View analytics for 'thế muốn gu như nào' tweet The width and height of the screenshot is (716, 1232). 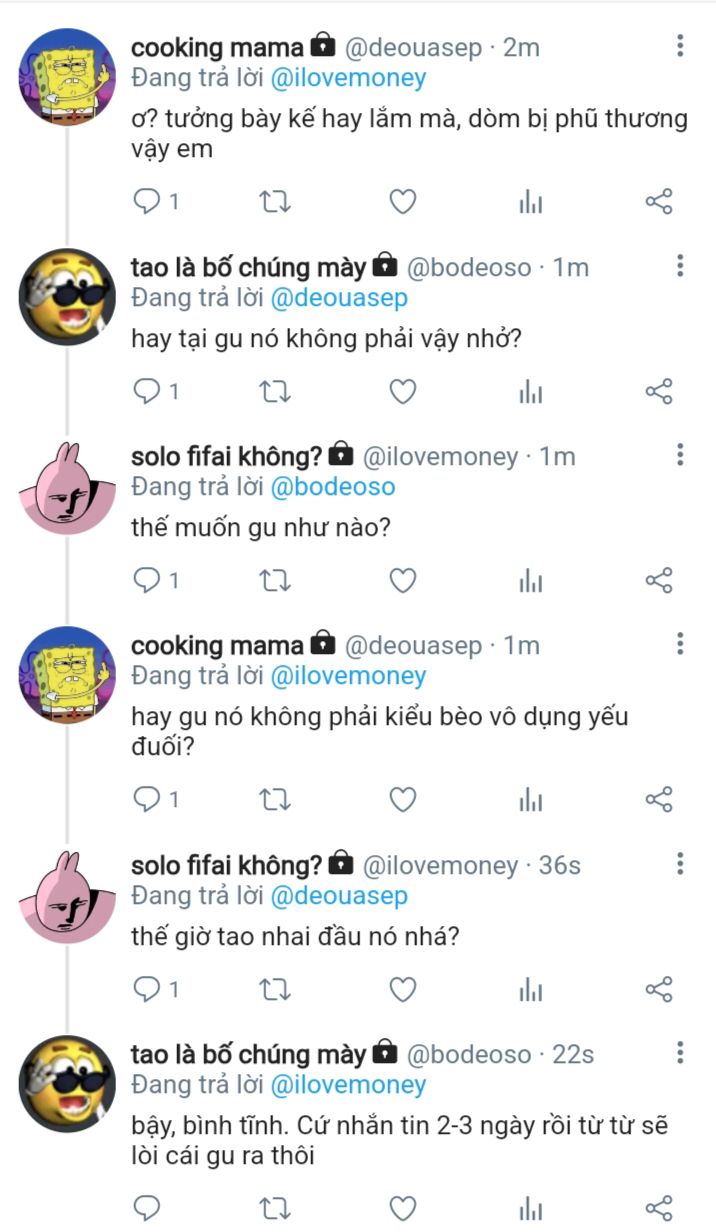coord(530,581)
